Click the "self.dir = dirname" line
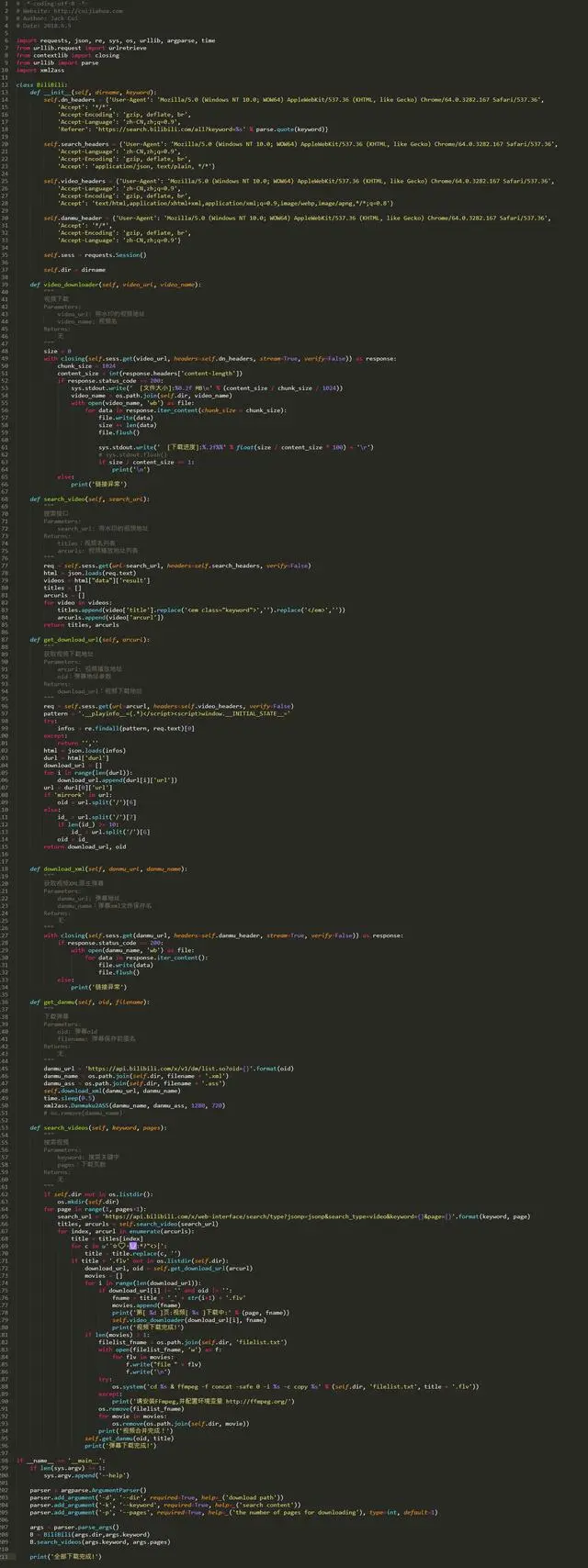Screen dimensions: 588x1568 pos(74,269)
